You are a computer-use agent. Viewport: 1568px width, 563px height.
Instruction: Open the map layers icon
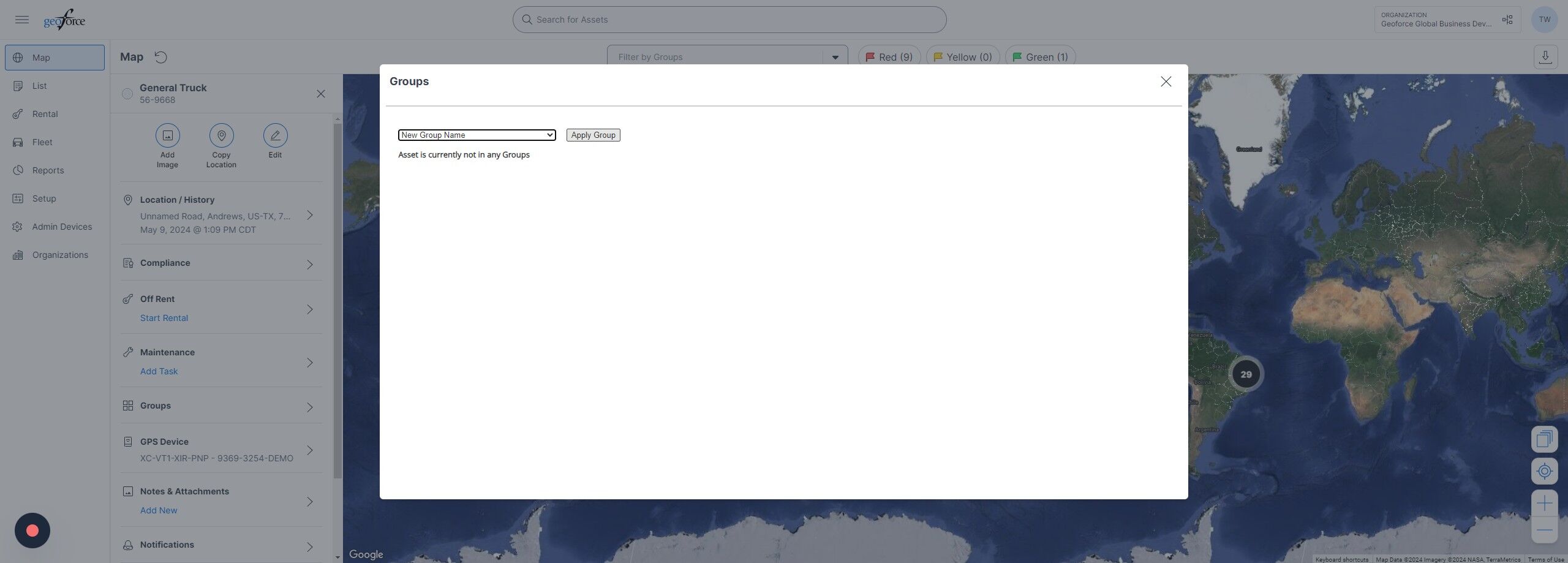1544,439
